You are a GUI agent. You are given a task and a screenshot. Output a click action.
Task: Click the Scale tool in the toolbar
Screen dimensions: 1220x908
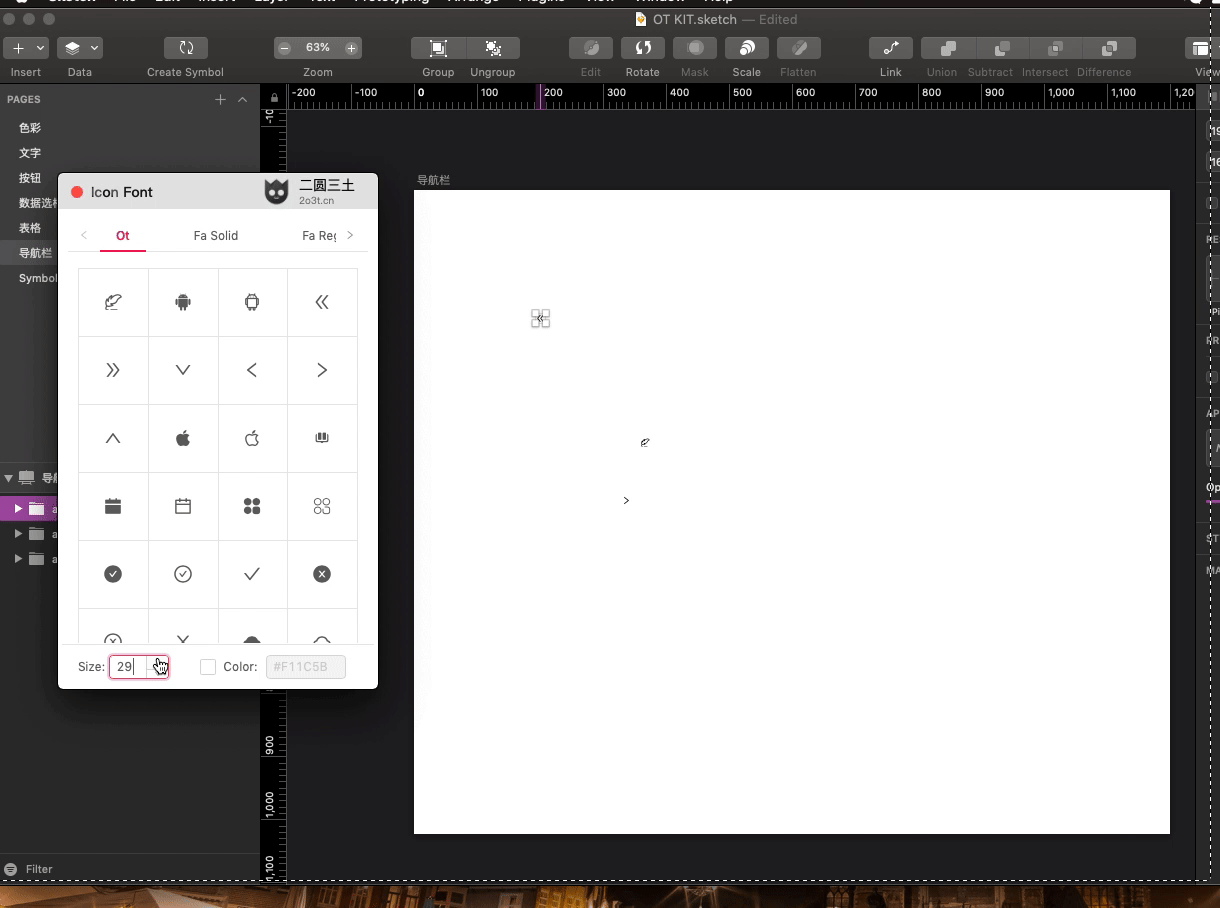click(x=746, y=48)
